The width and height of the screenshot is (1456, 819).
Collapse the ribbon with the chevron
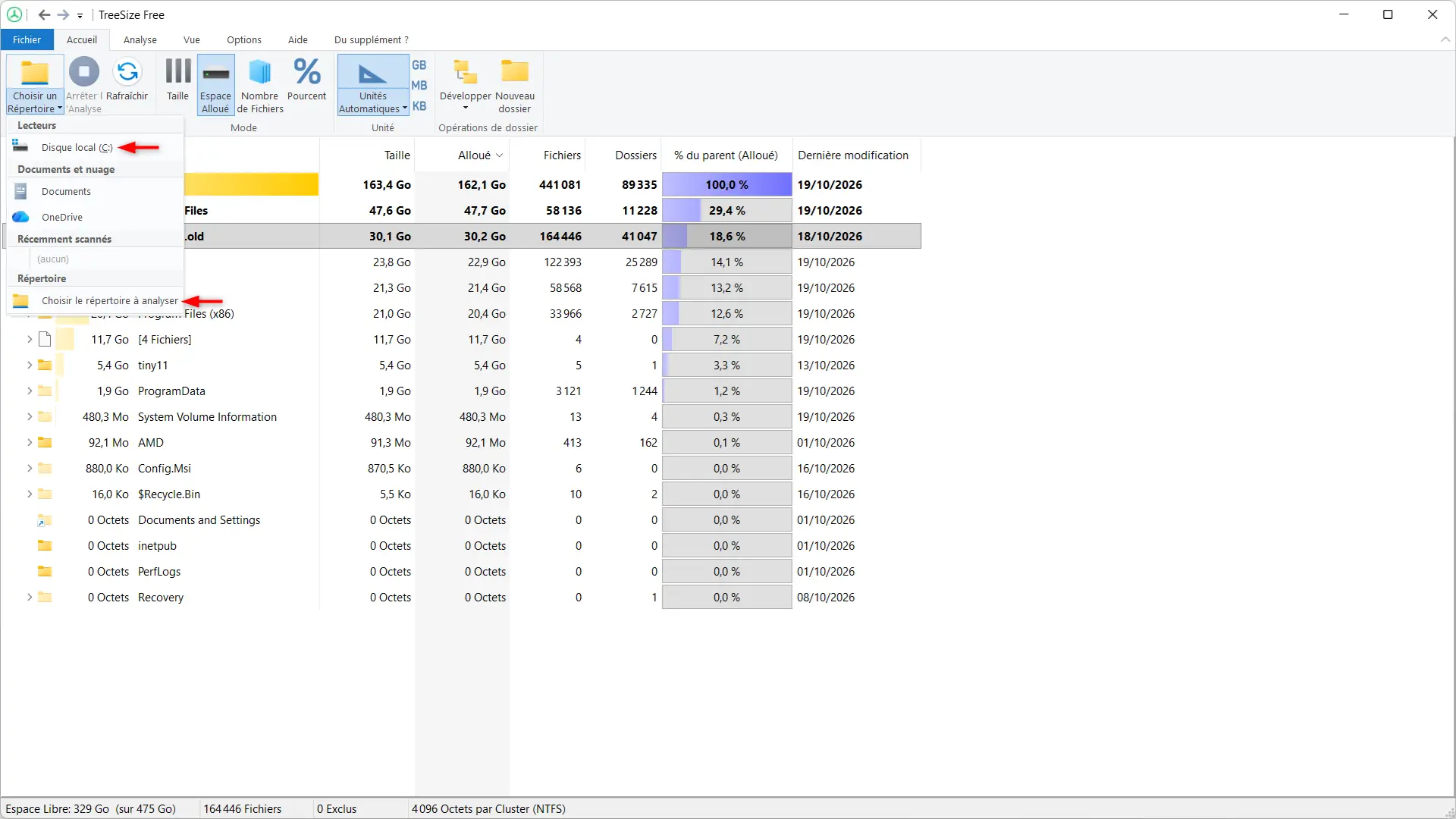tap(1445, 39)
